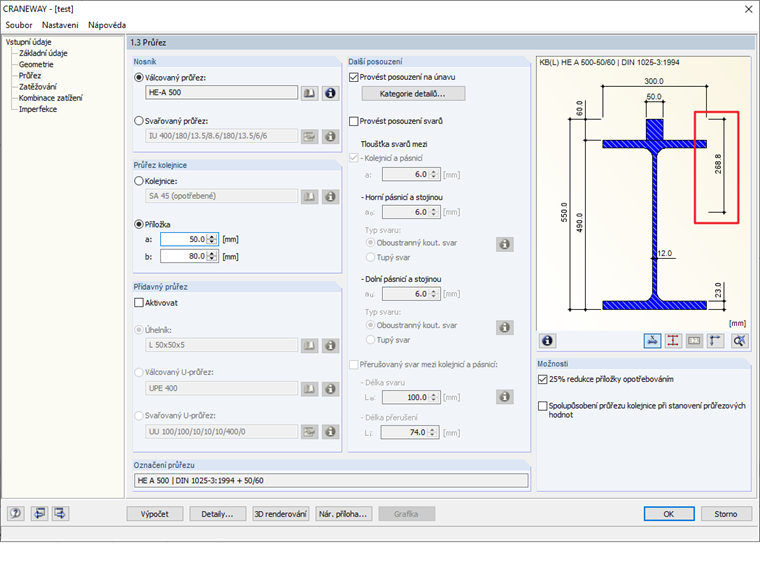
Task: Start calculation with Výpočet button
Action: (x=155, y=514)
